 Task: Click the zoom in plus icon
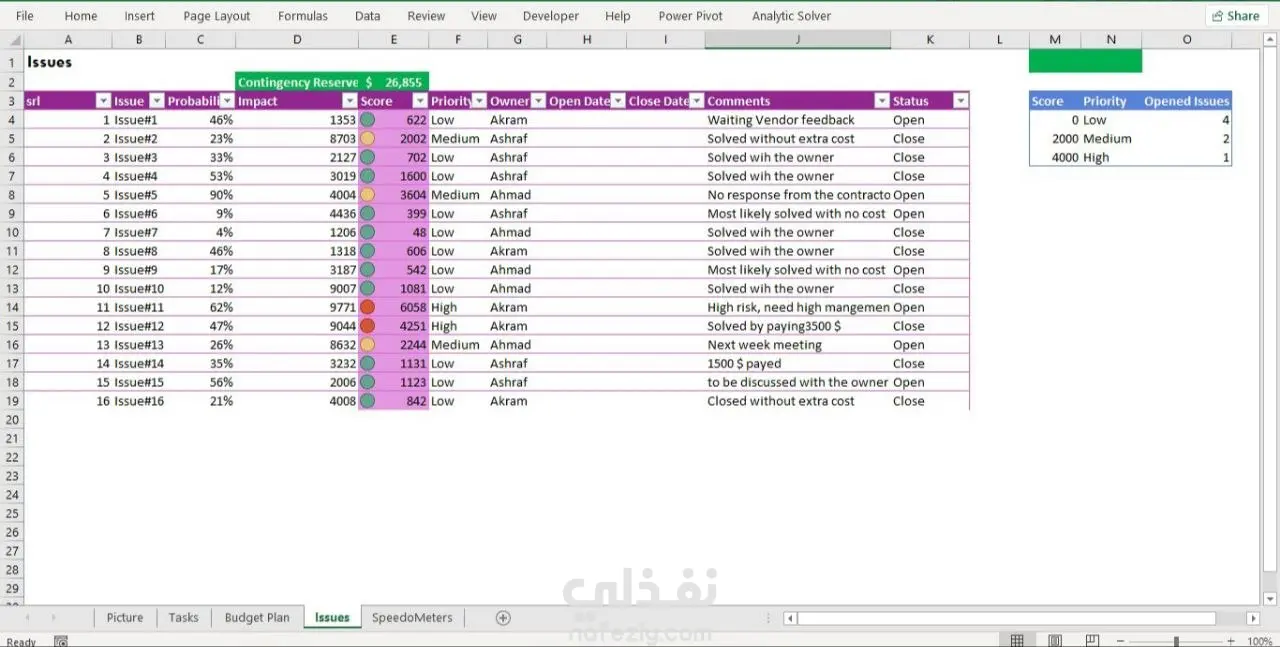(x=1232, y=641)
